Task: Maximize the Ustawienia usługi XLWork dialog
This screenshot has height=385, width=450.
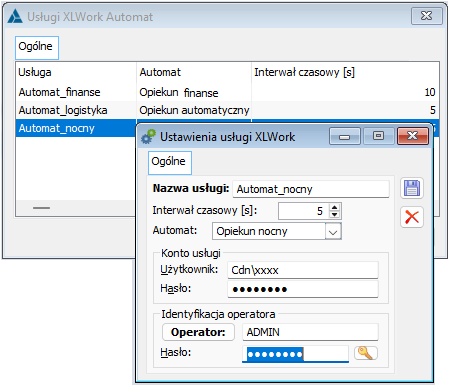Action: pos(378,136)
